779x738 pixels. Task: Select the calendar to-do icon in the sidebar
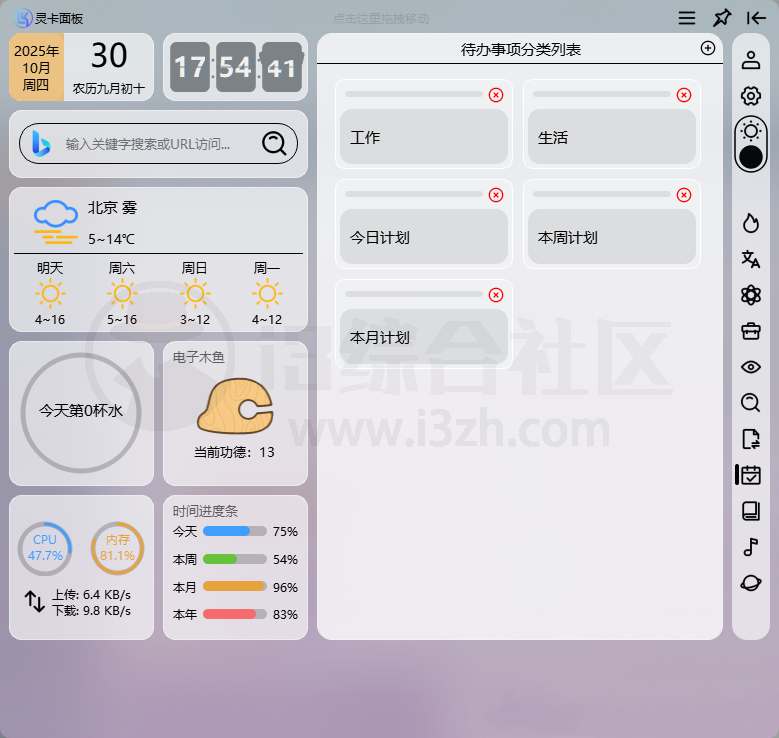coord(751,475)
